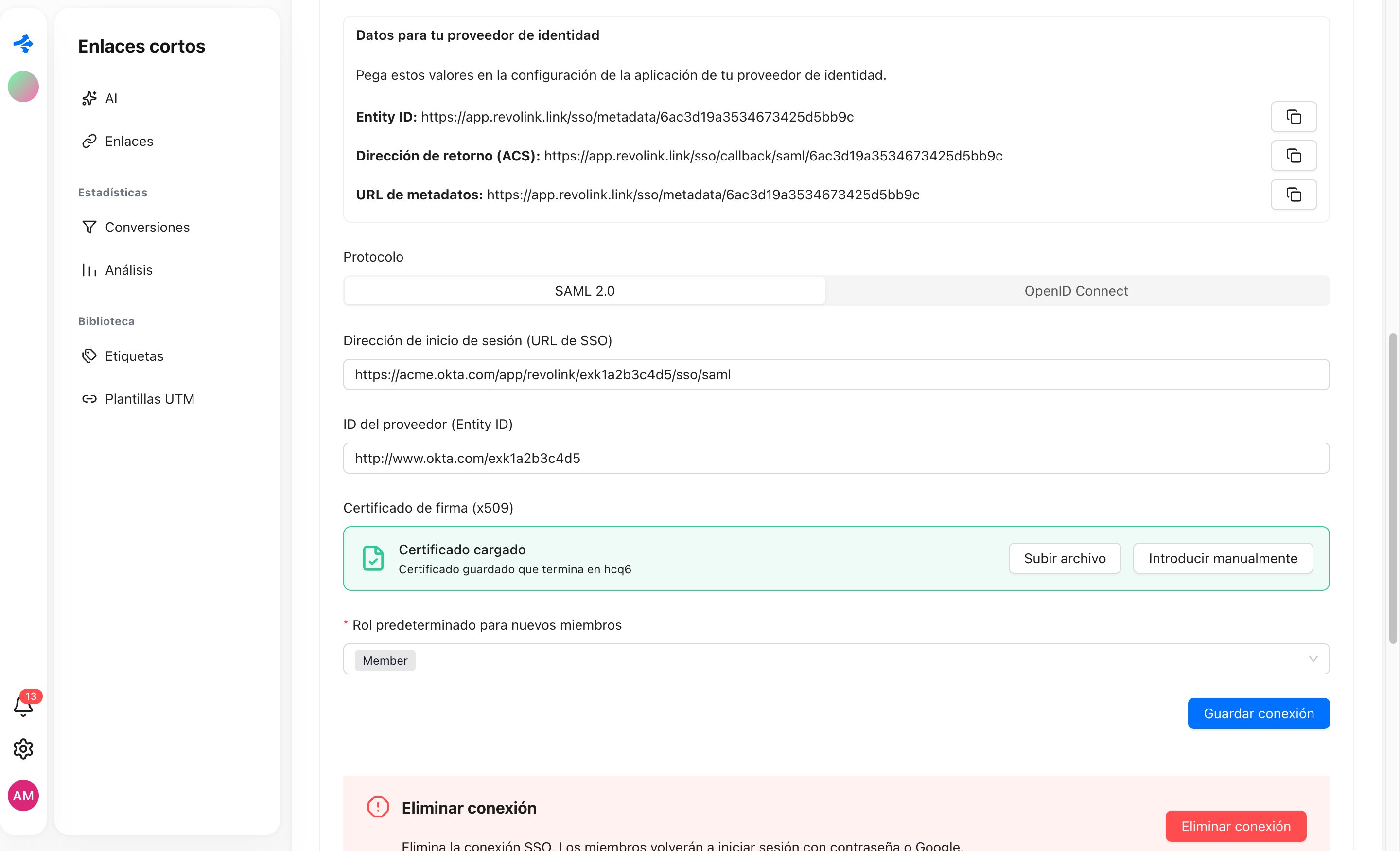Copy the URL de metadatos value
1400x851 pixels.
tap(1293, 195)
